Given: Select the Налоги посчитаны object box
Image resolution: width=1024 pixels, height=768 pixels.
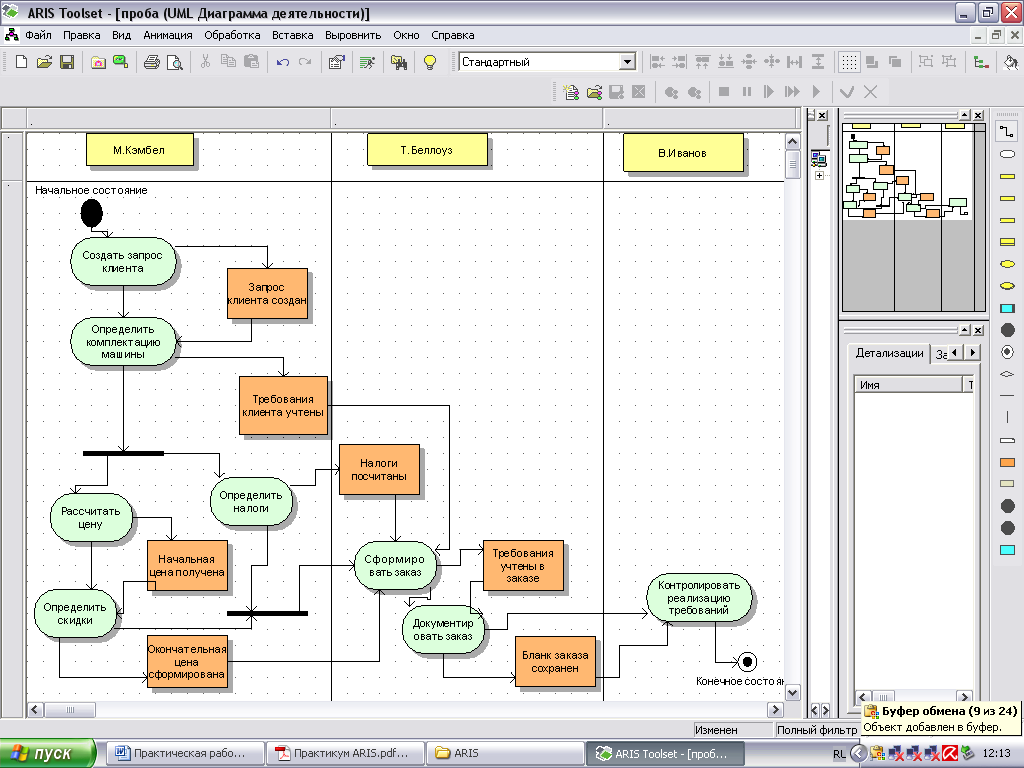Looking at the screenshot, I should 379,470.
